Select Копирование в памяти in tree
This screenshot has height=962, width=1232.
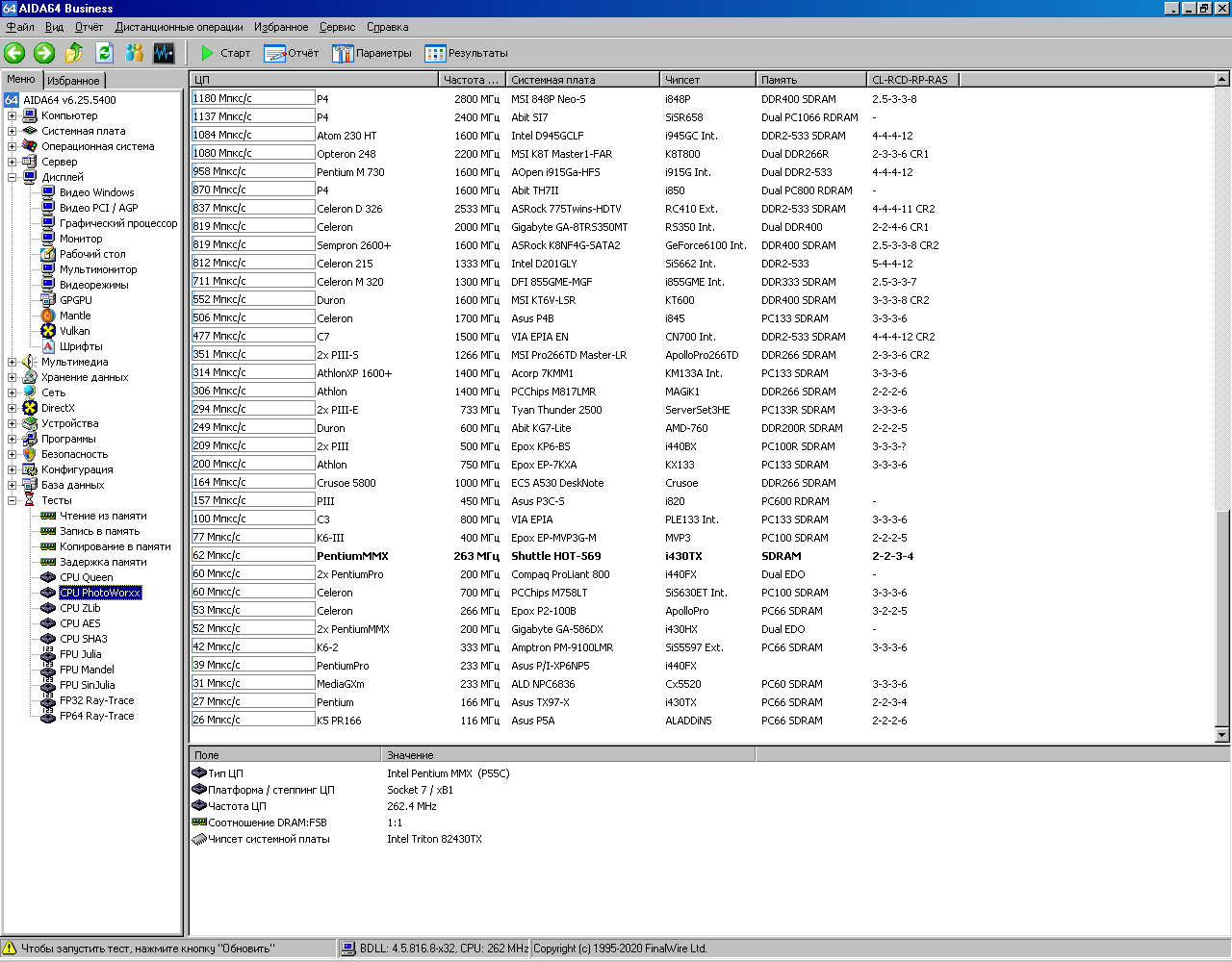(x=115, y=546)
